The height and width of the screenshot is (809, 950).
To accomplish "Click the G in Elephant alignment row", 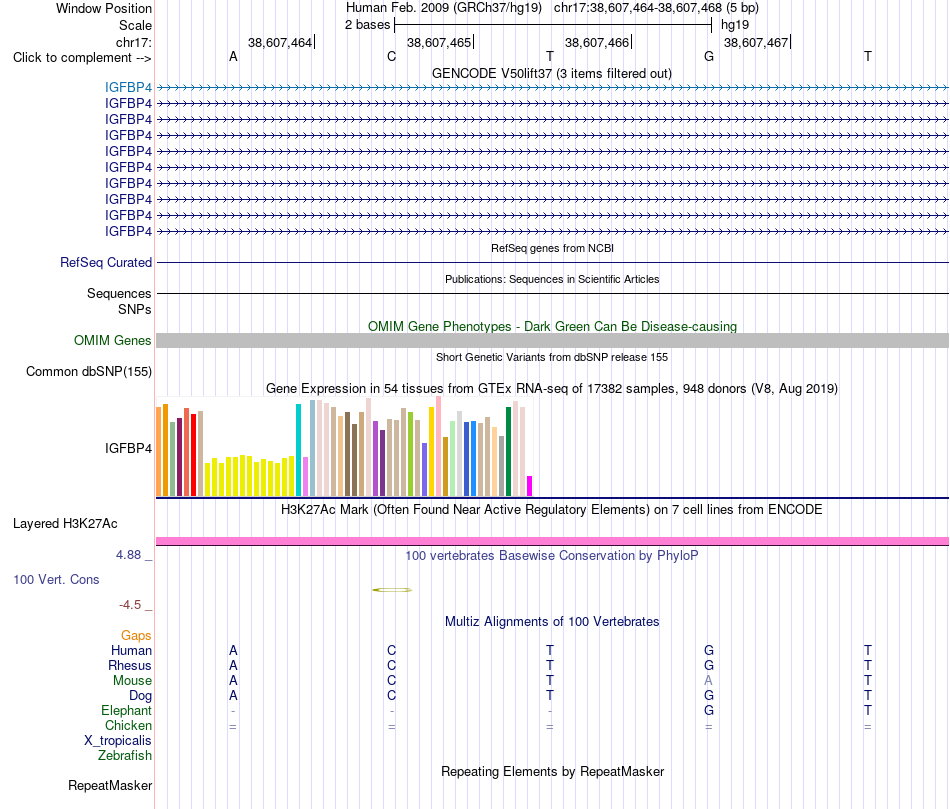I will (x=709, y=710).
